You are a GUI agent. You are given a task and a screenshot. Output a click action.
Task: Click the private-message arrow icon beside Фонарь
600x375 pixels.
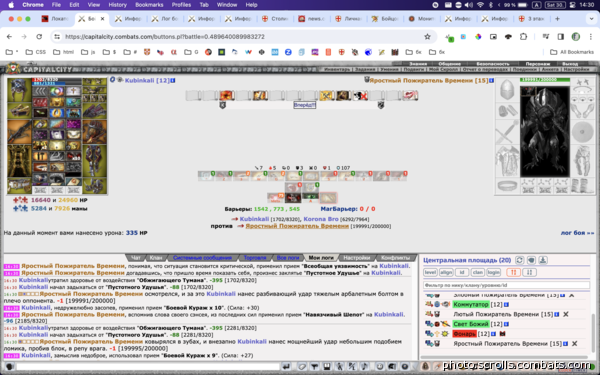tap(429, 334)
